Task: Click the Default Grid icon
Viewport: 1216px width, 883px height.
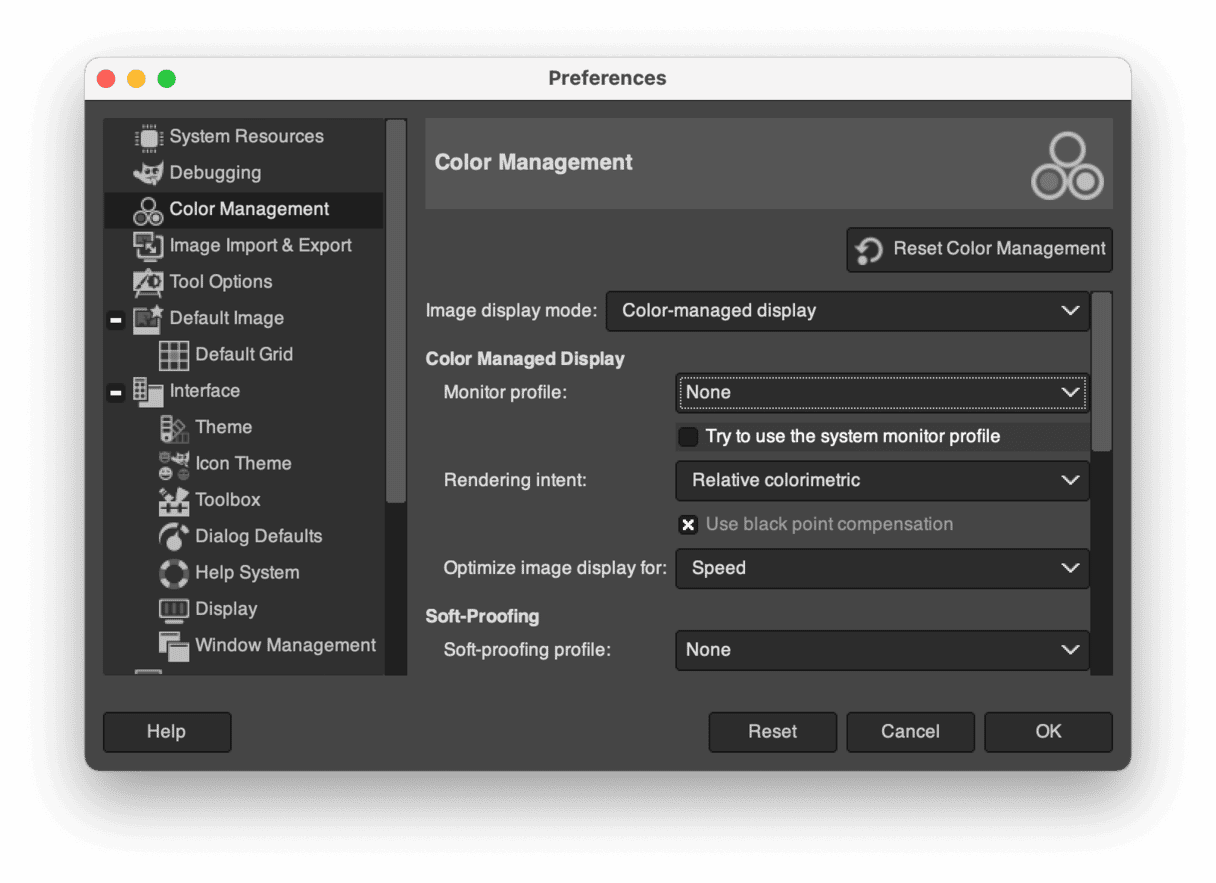Action: (x=174, y=355)
